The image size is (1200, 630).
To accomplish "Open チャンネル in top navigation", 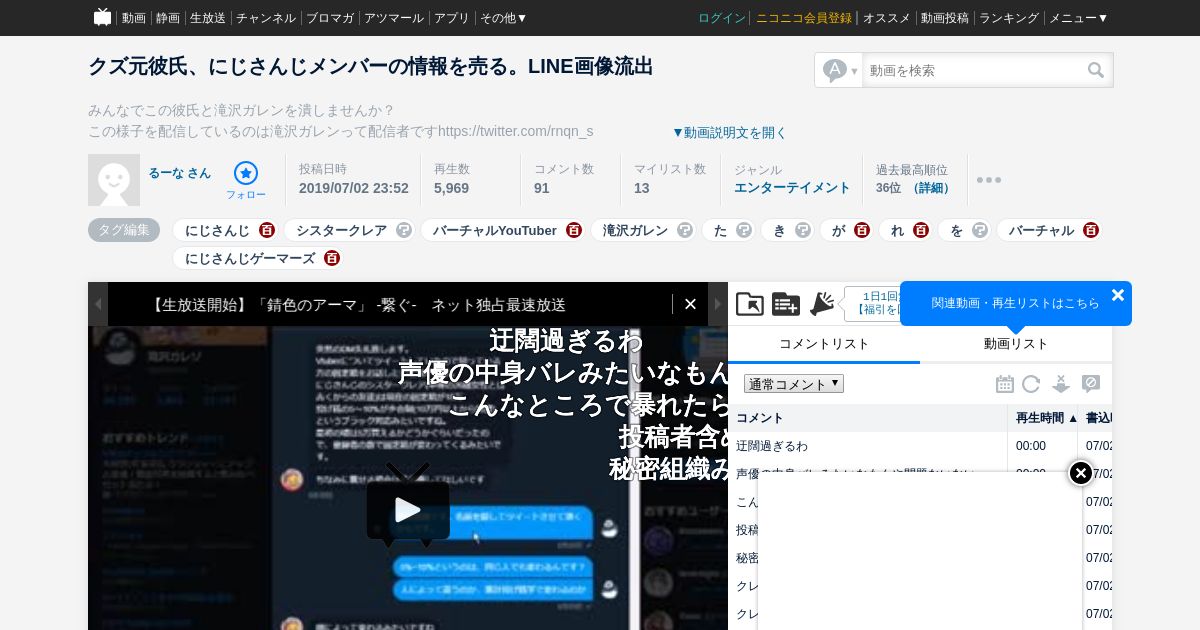I will (x=266, y=18).
